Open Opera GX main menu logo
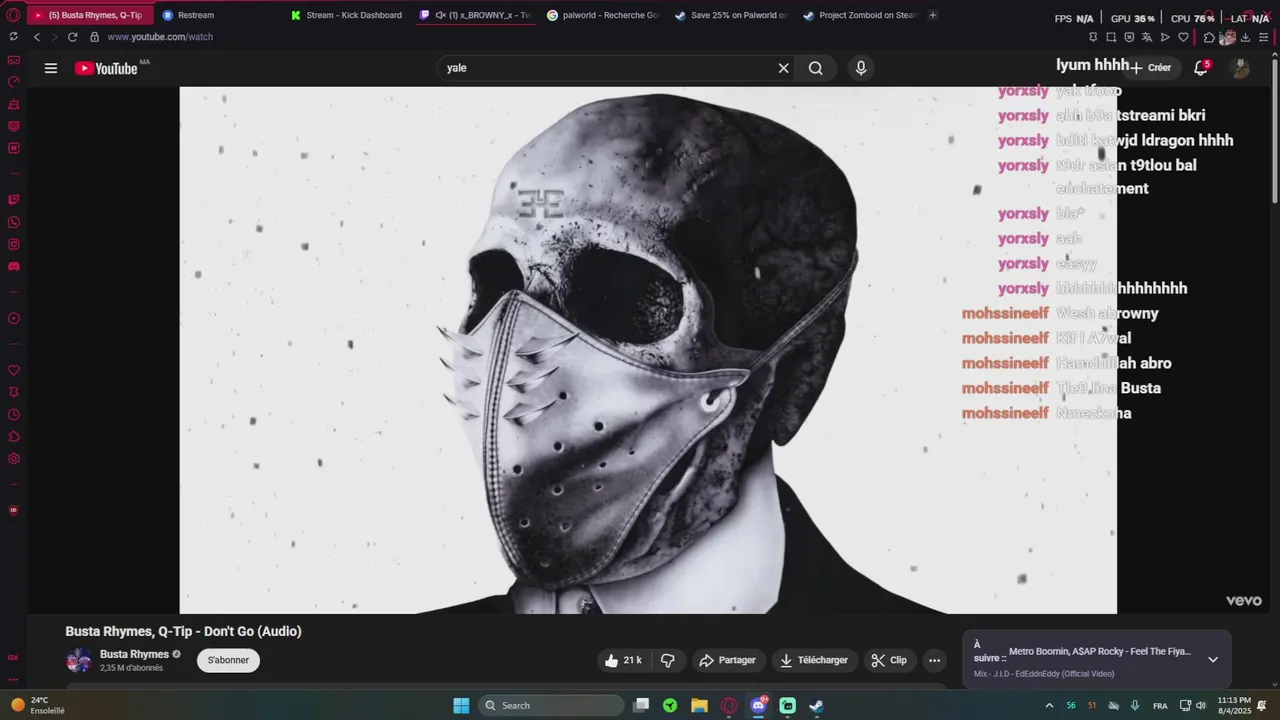 [x=13, y=15]
